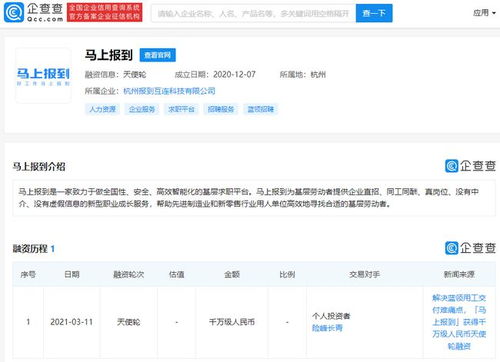Click the 序号 column header
Viewport: 500px width, 362px height.
[x=28, y=274]
